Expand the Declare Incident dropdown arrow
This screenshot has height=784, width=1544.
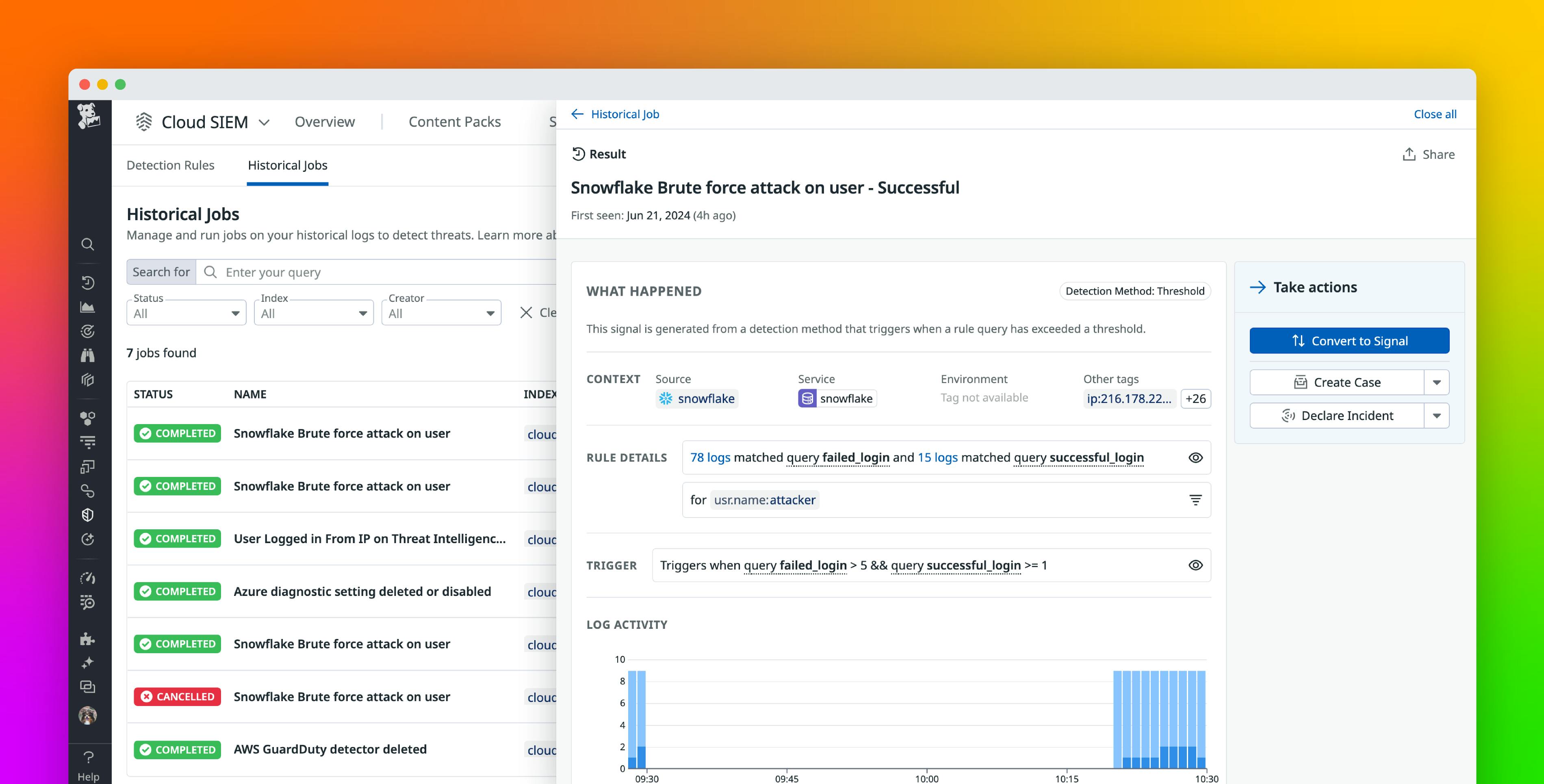pyautogui.click(x=1437, y=415)
